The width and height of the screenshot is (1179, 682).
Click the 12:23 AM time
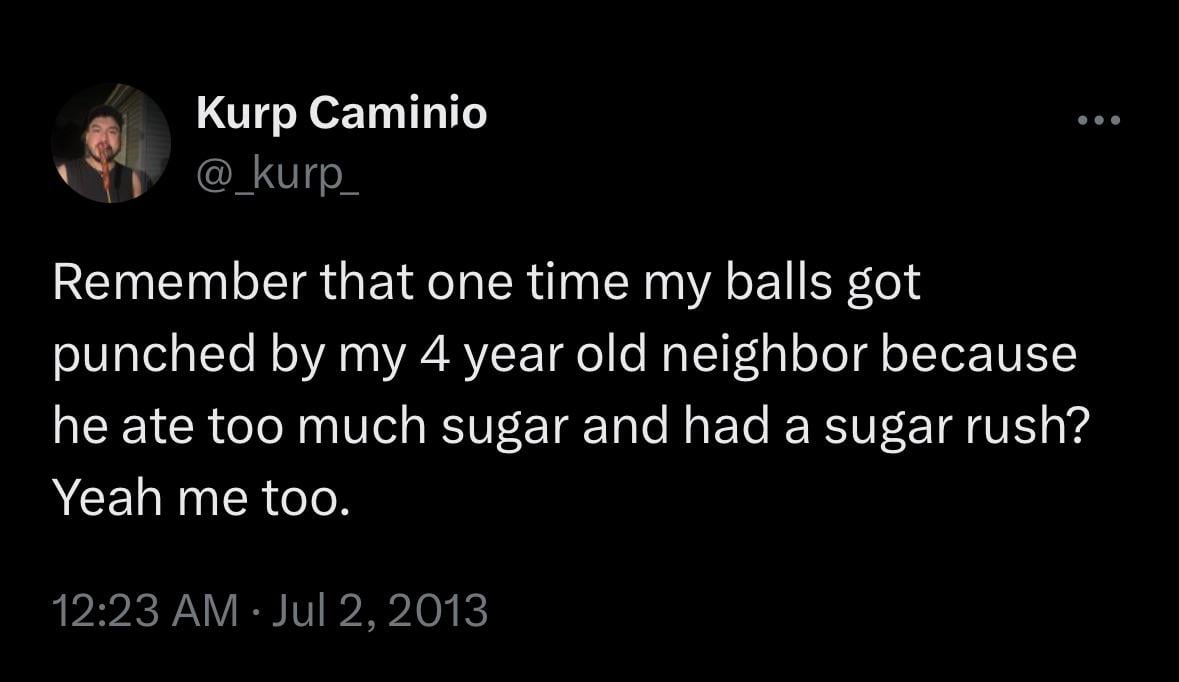pyautogui.click(x=145, y=610)
